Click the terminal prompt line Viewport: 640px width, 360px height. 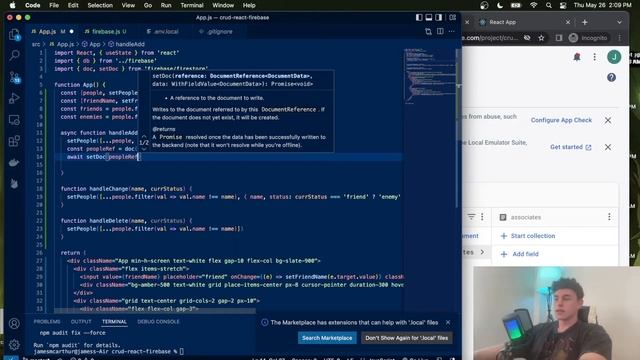click(109, 351)
